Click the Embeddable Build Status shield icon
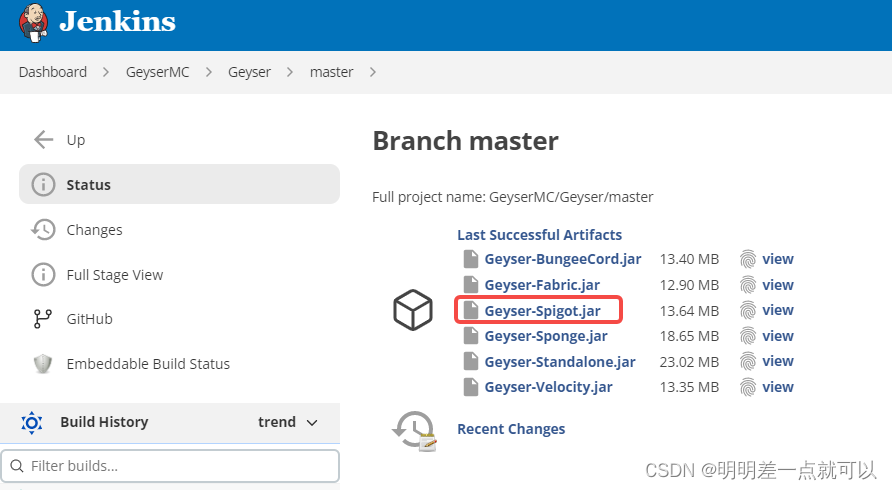This screenshot has height=490, width=892. click(43, 364)
